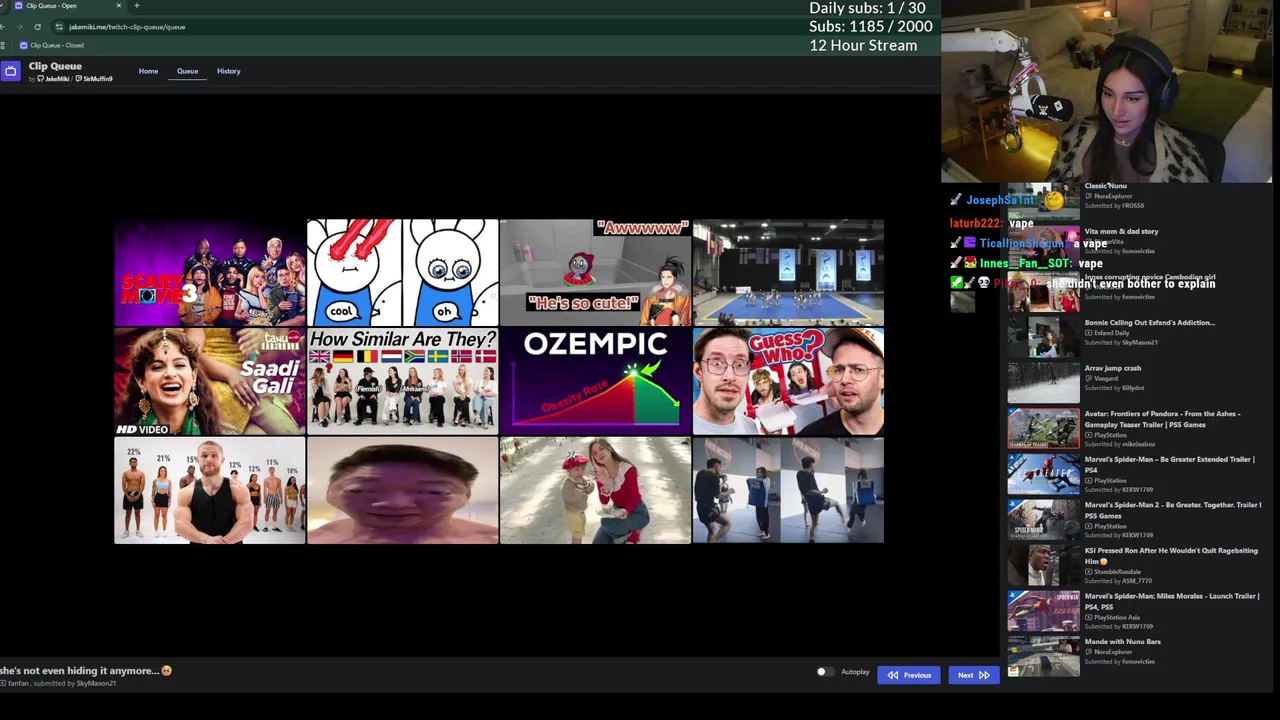Click the Arrav jump crash snowy thumbnail
This screenshot has width=1280, height=720.
coord(1043,382)
